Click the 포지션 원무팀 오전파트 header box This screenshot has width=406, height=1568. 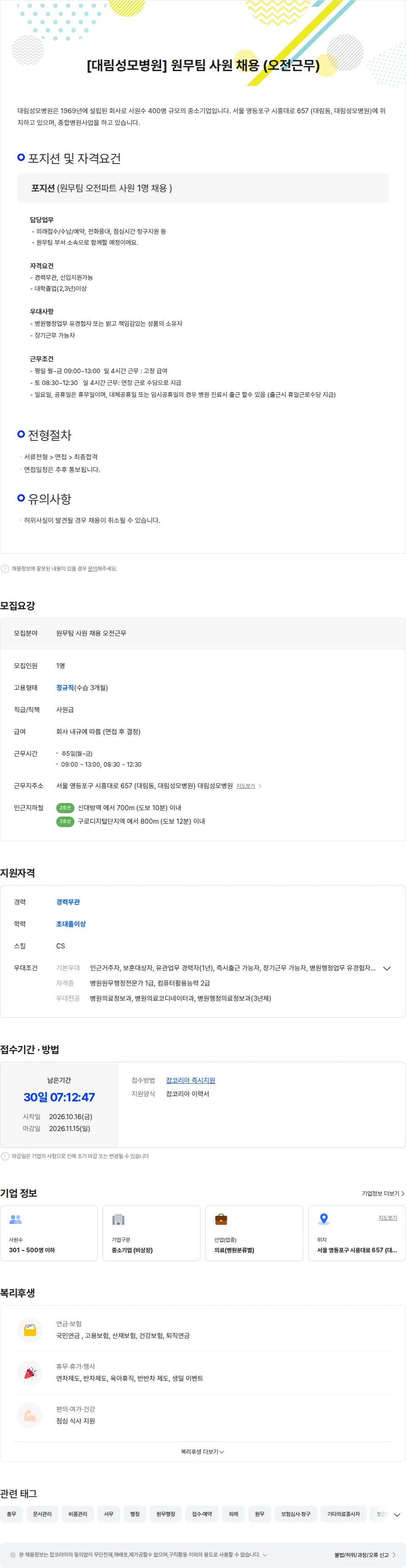pos(203,188)
